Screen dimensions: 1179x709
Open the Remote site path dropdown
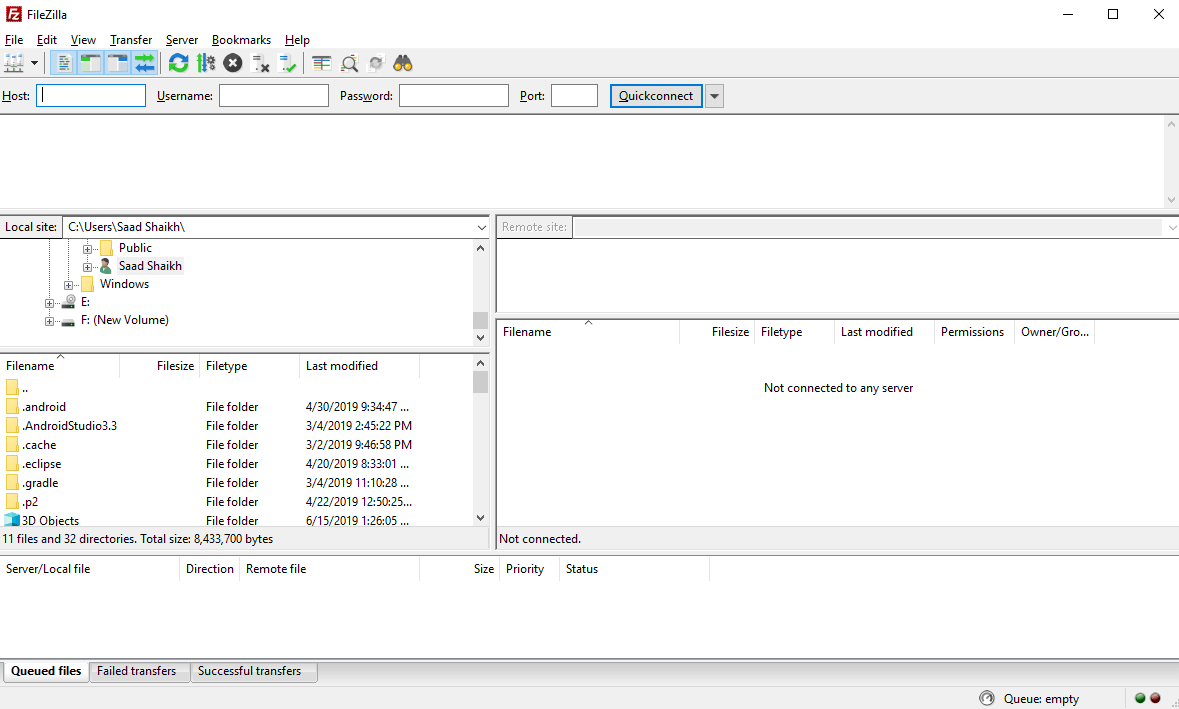point(1171,227)
